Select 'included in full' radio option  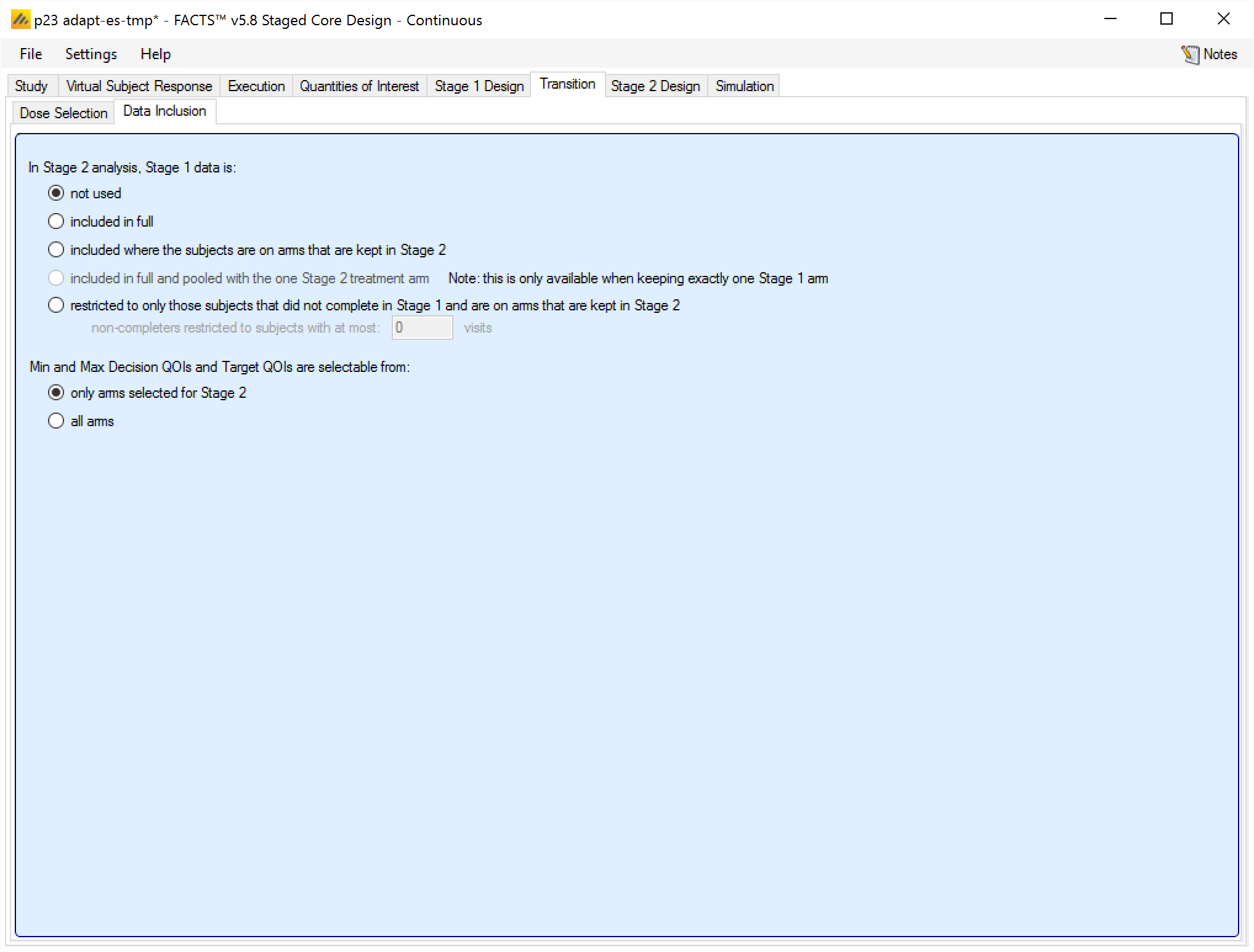(x=56, y=222)
